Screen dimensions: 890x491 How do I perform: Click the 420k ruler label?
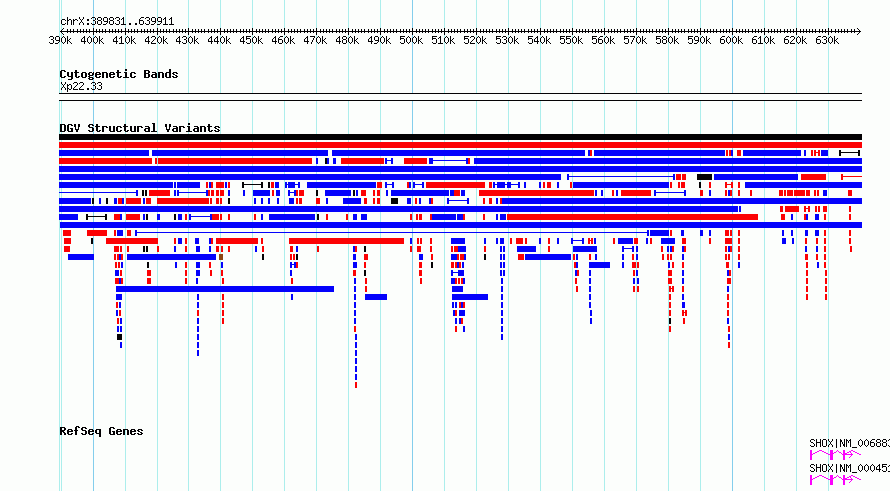pyautogui.click(x=156, y=41)
